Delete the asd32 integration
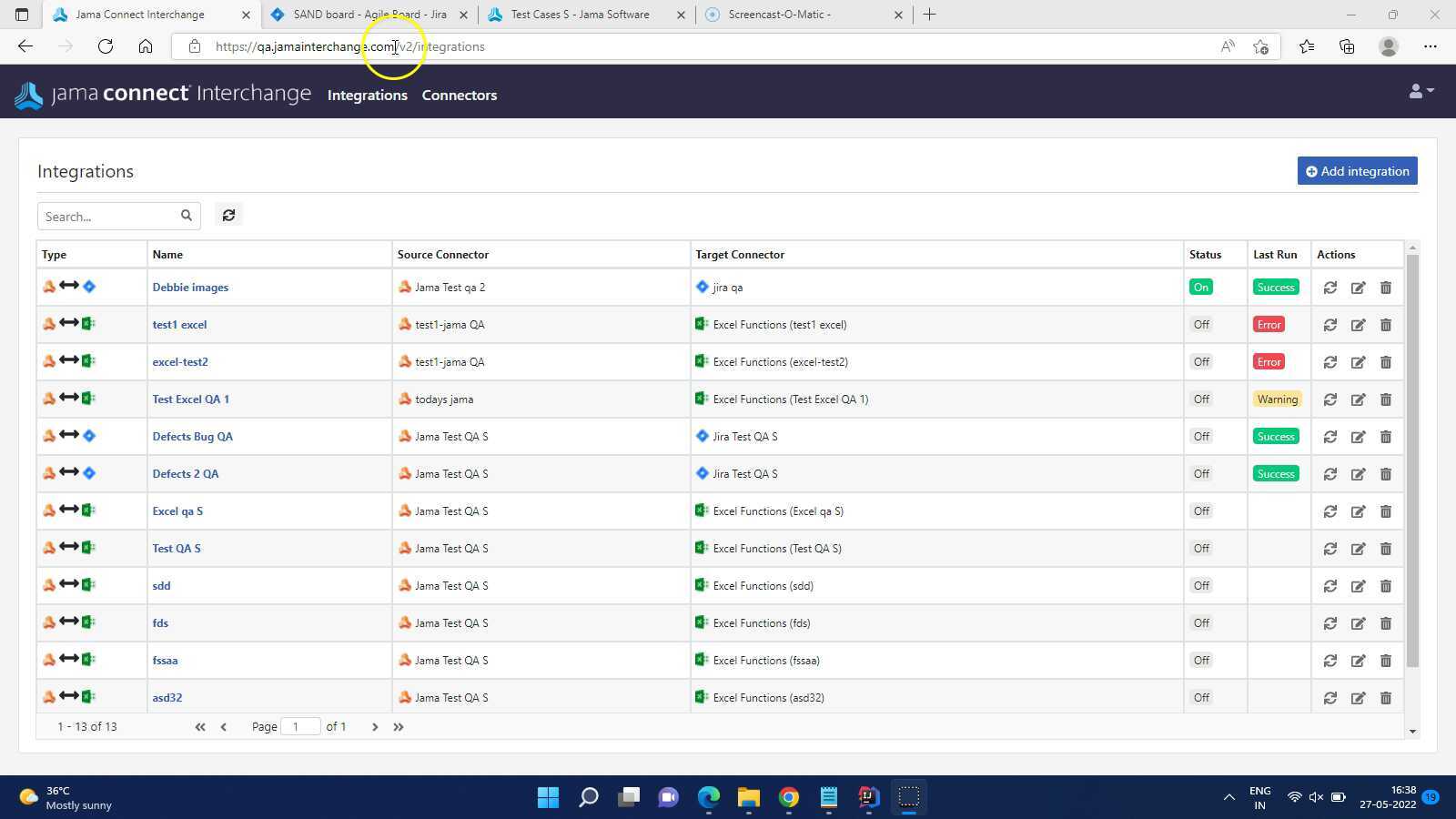 pyautogui.click(x=1386, y=697)
